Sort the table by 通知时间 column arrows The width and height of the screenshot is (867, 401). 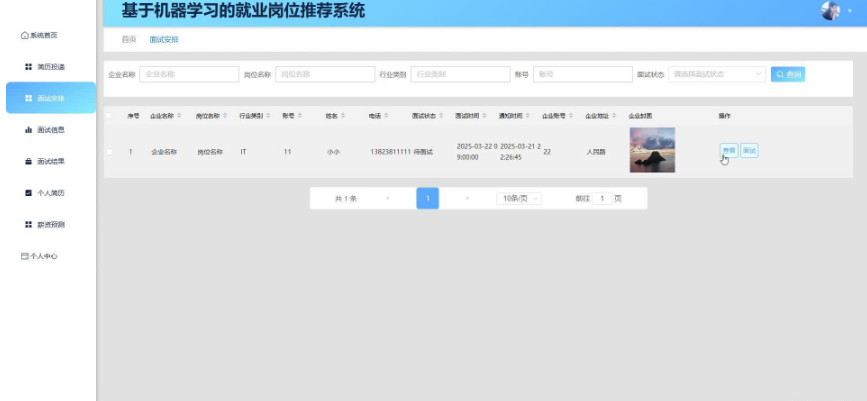point(527,116)
